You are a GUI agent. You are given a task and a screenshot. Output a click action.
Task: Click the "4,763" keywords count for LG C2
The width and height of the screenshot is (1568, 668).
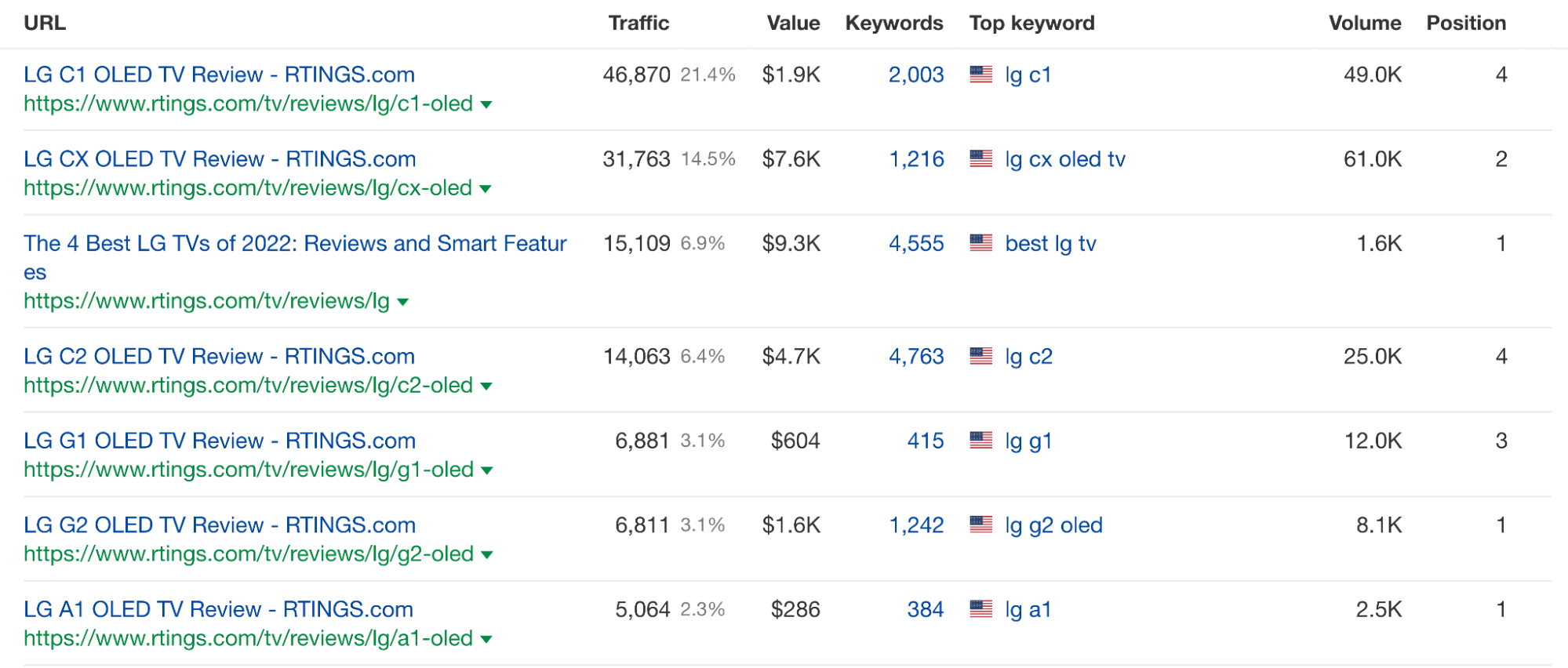[916, 357]
